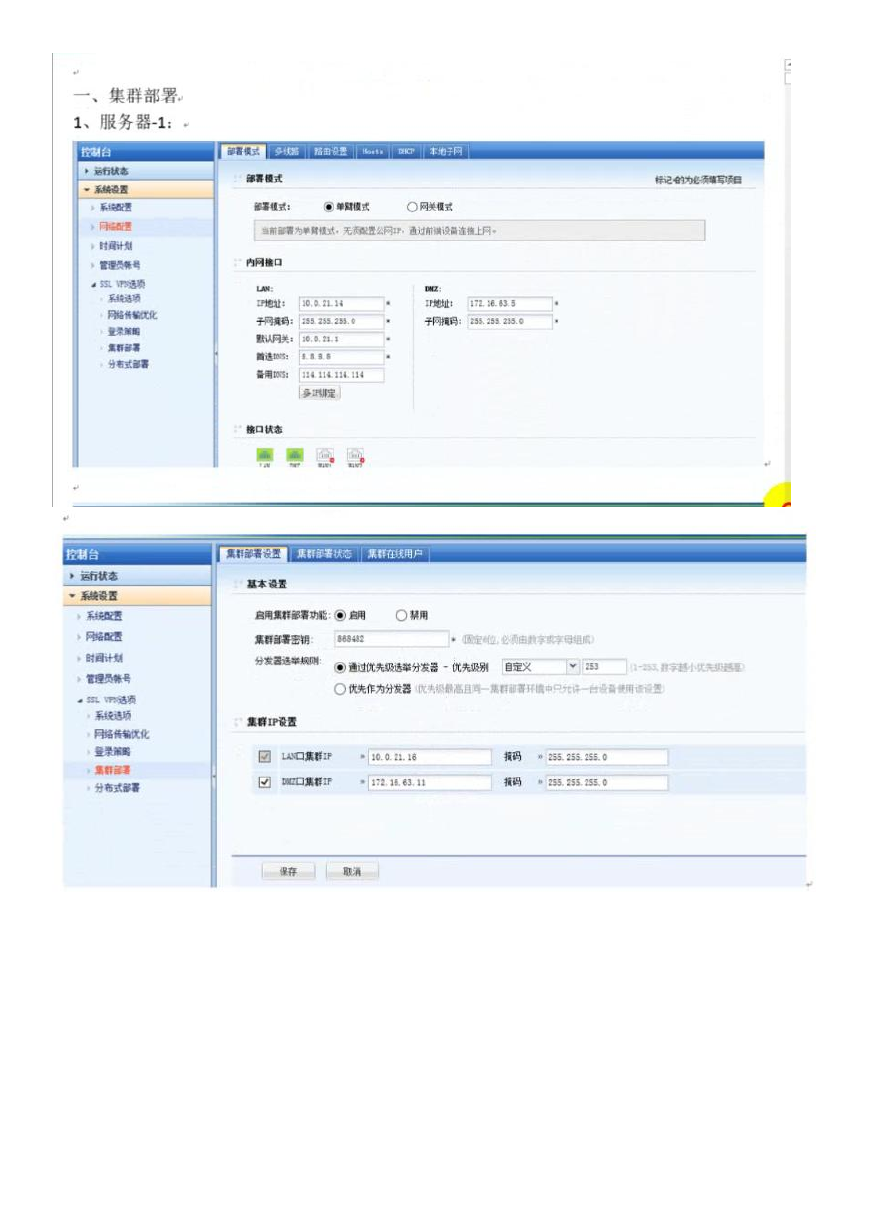This screenshot has height=1228, width=869.
Task: Click the 保存 button
Action: (x=288, y=872)
